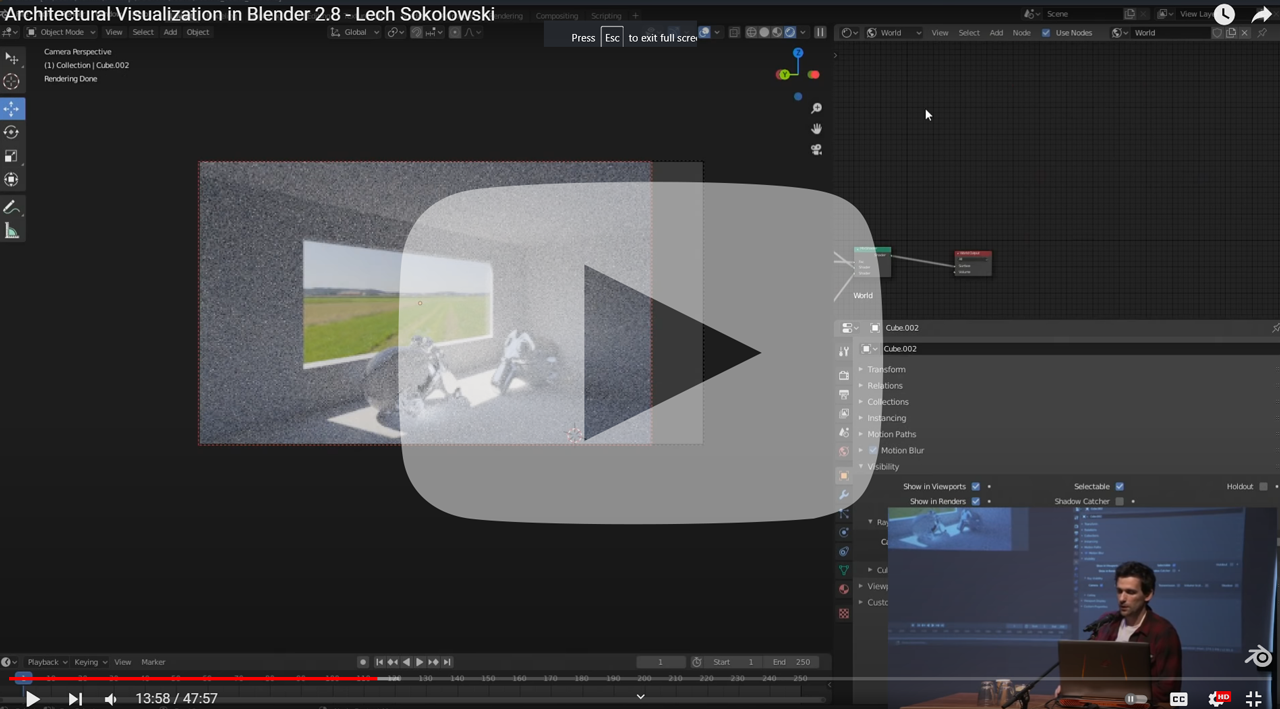The width and height of the screenshot is (1280, 709).
Task: Click the timeline End frame field
Action: click(x=792, y=662)
